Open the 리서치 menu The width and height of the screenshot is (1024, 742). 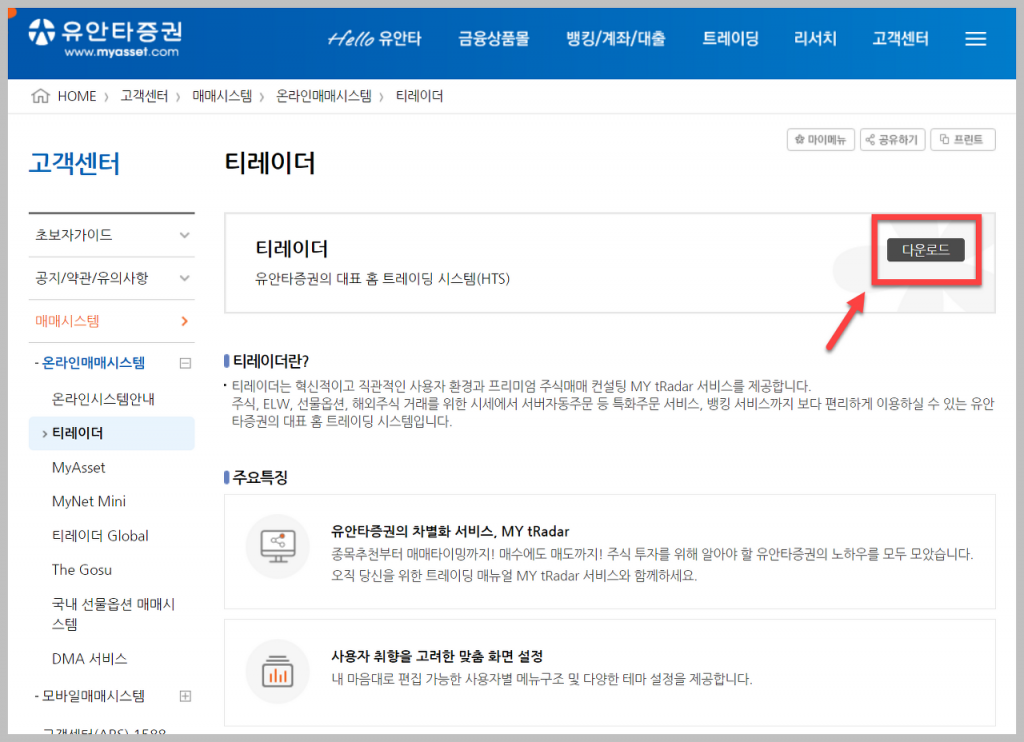(815, 39)
